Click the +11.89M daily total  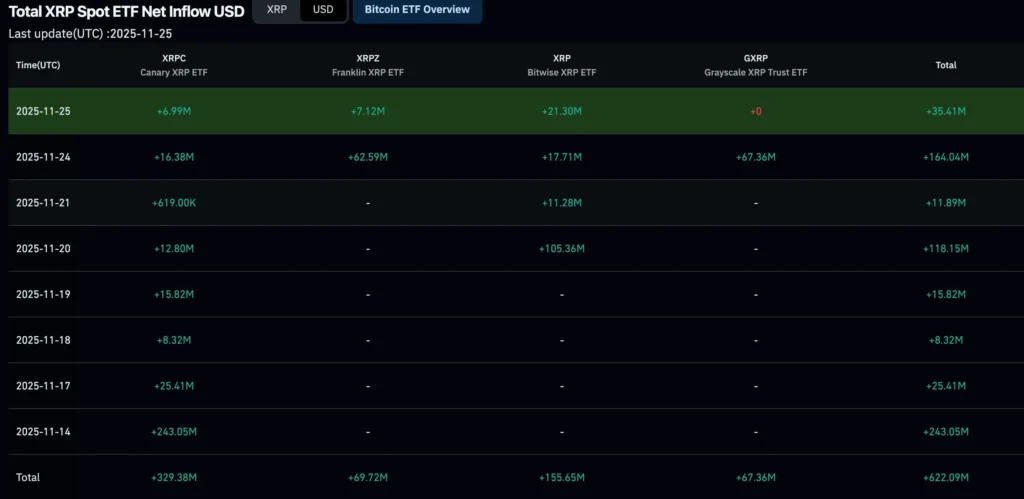pyautogui.click(x=946, y=203)
